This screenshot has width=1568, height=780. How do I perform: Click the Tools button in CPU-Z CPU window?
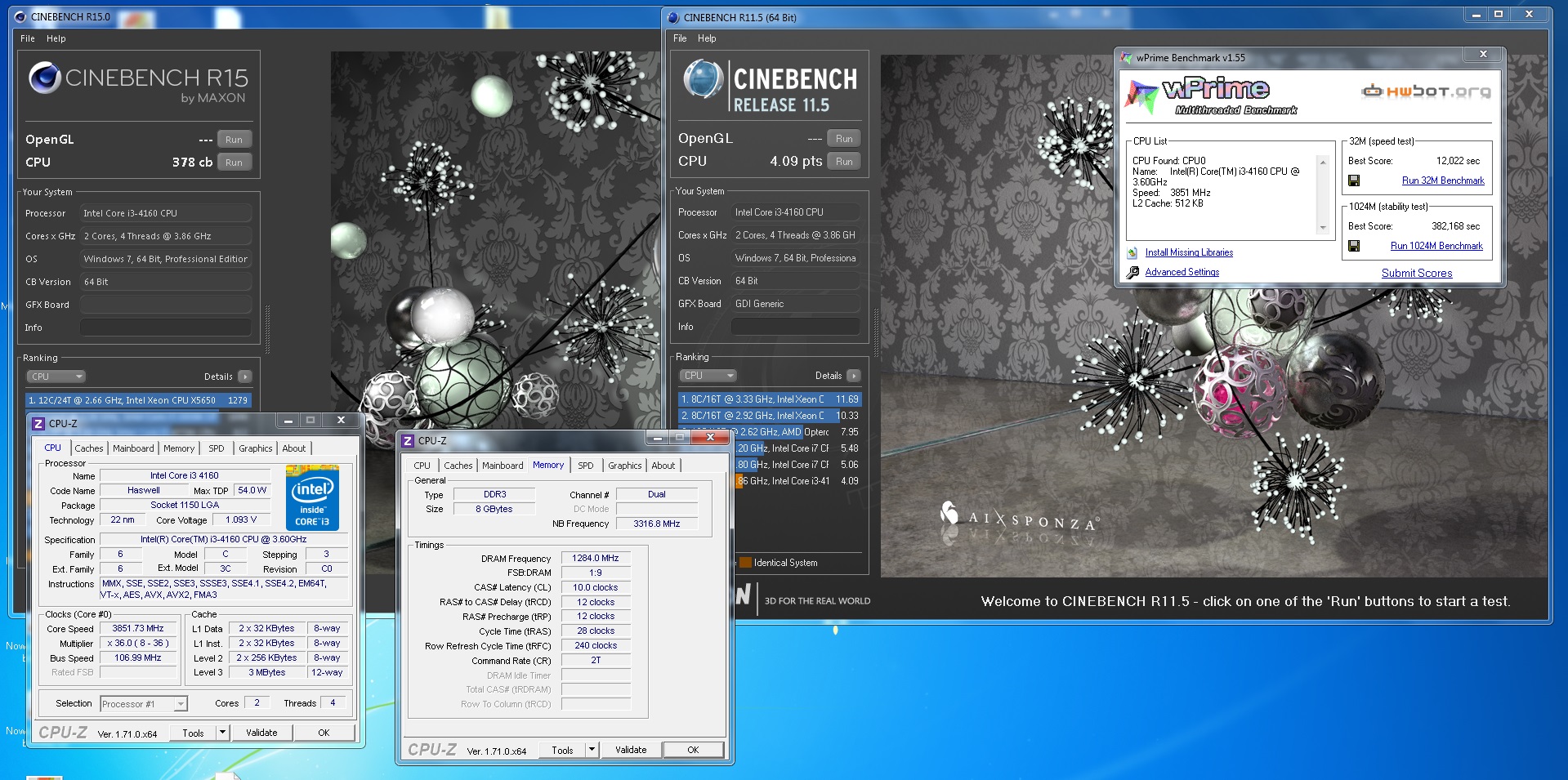pos(193,733)
